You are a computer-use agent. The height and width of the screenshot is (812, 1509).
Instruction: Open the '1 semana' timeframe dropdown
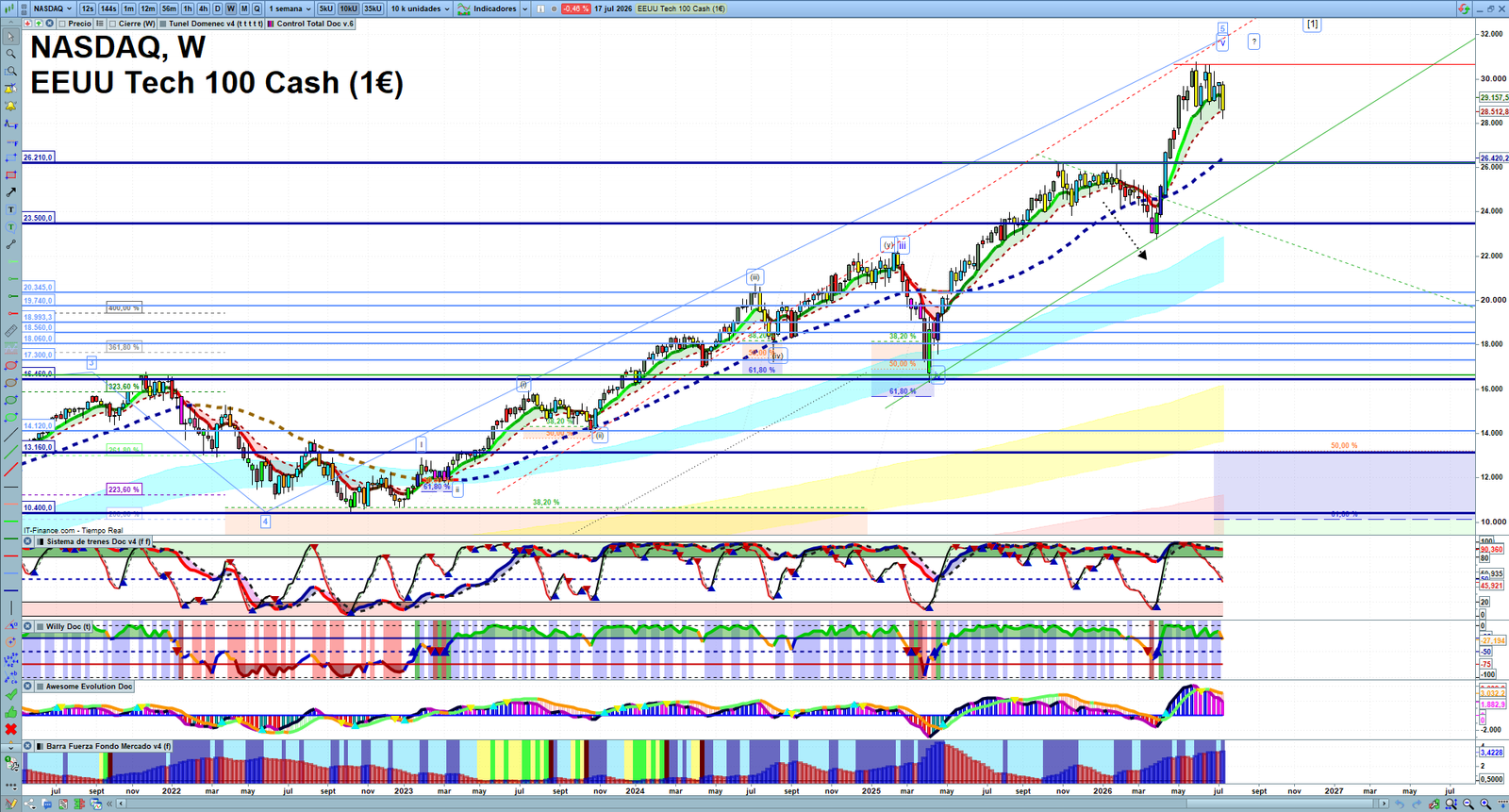pos(290,8)
